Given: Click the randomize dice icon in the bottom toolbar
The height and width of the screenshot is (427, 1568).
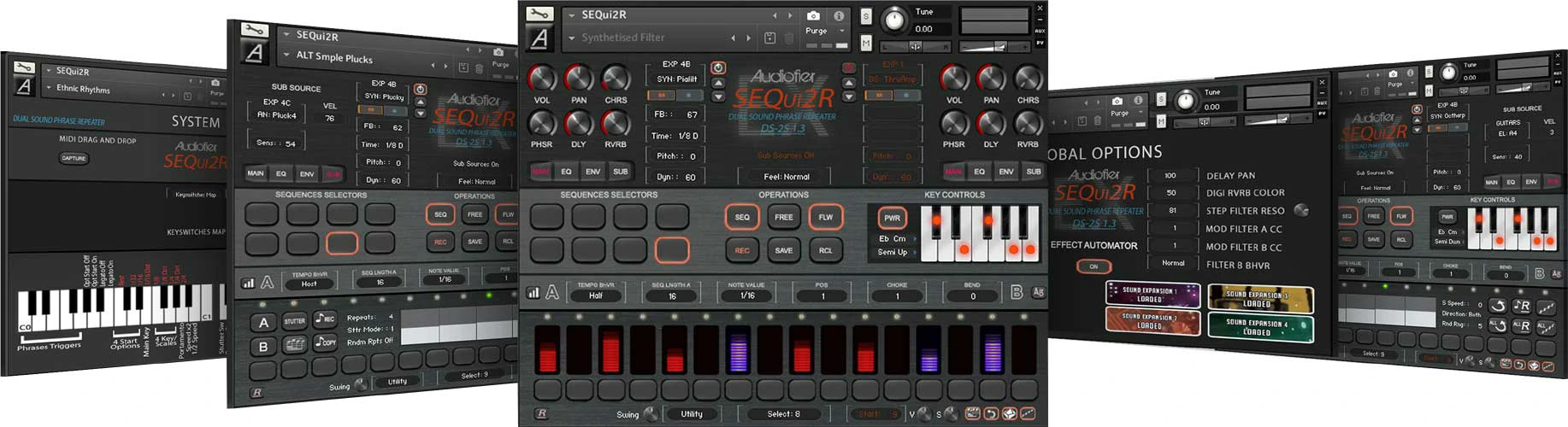Looking at the screenshot, I should click(1009, 413).
